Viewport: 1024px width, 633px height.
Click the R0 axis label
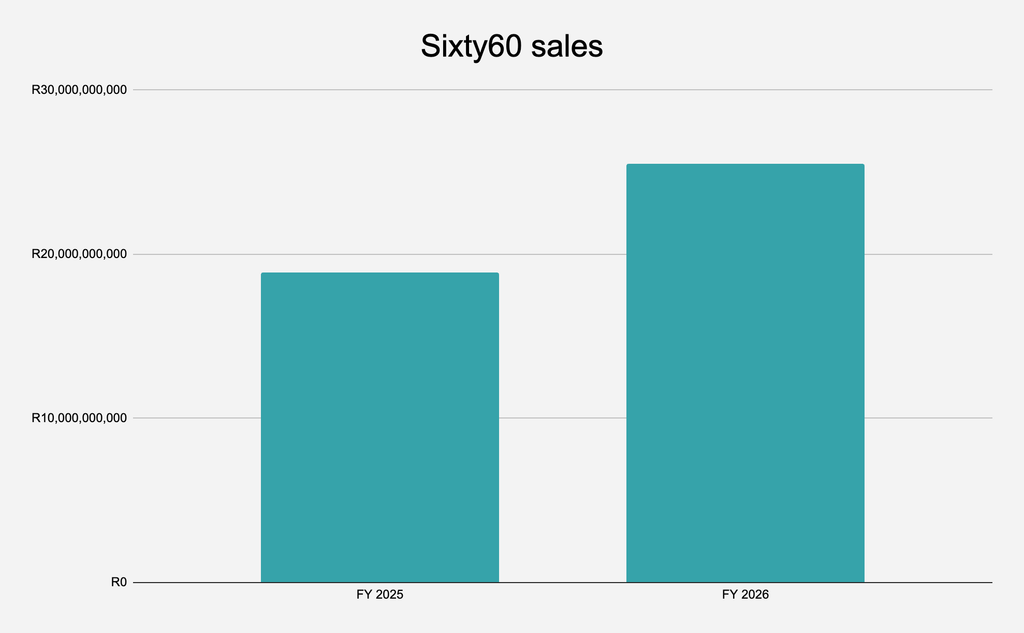(x=119, y=582)
